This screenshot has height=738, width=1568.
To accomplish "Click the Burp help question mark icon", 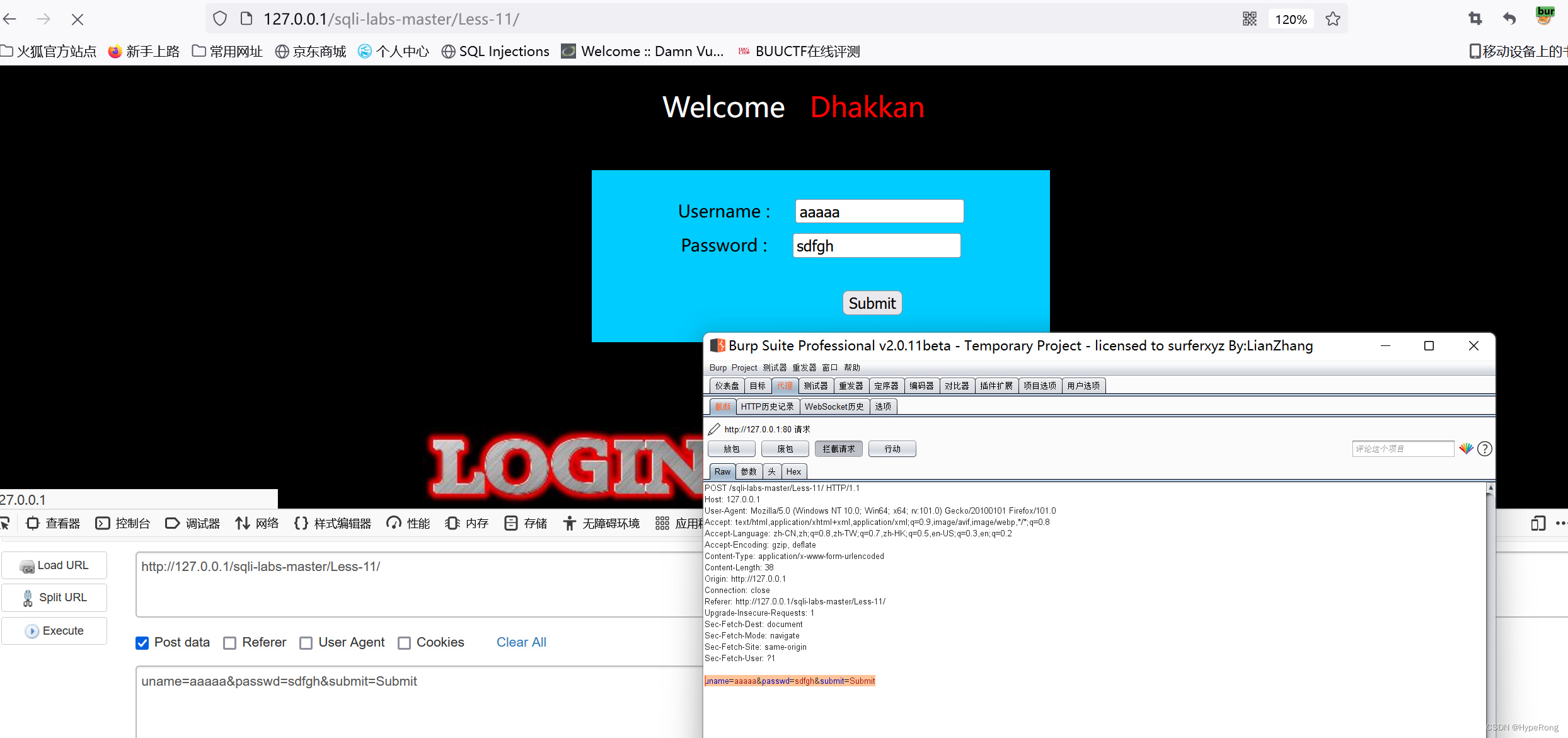I will tap(1485, 449).
